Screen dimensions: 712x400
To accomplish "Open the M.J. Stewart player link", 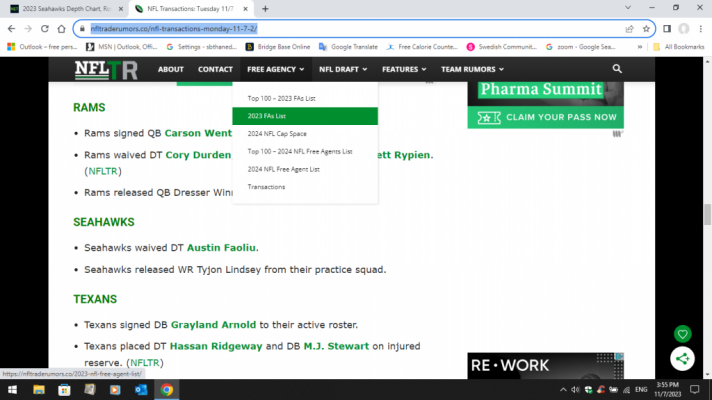I will (x=336, y=346).
